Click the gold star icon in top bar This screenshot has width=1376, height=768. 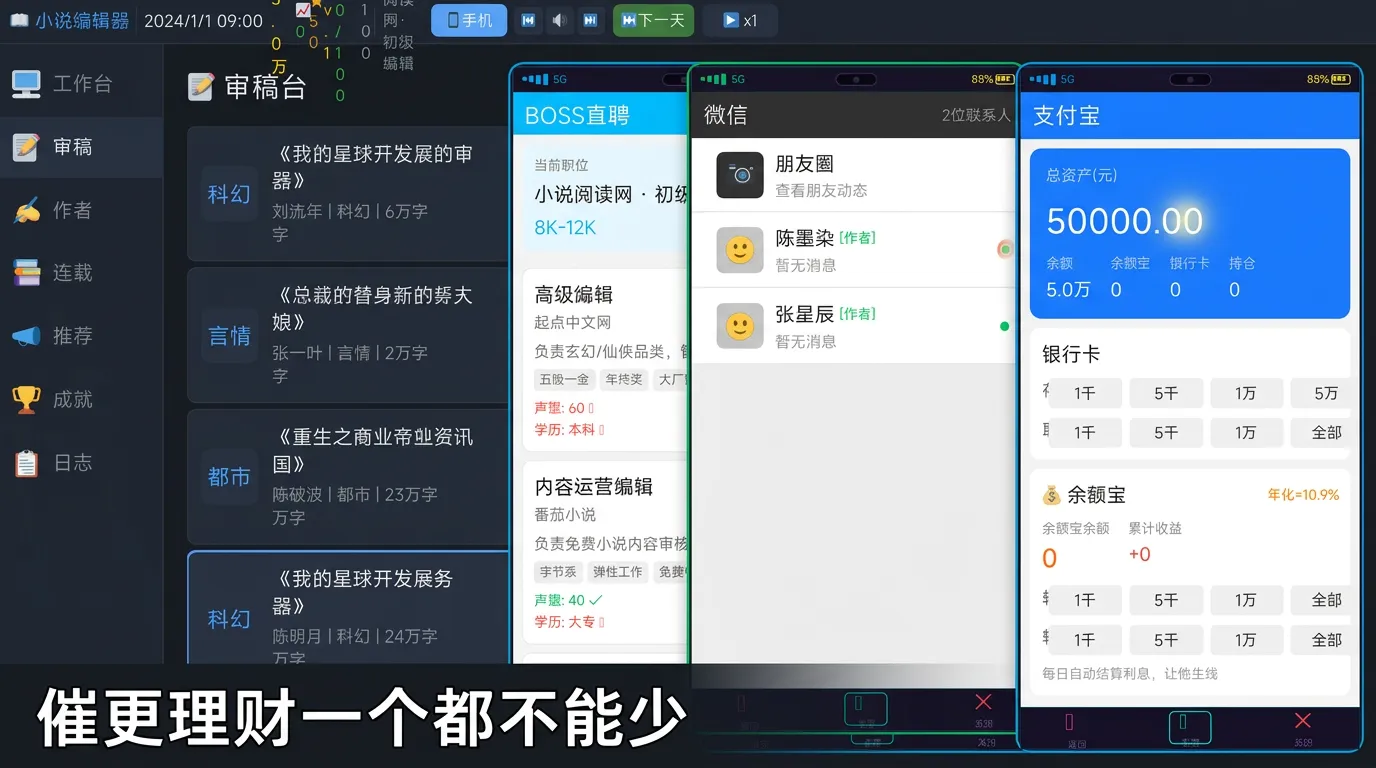(316, 3)
